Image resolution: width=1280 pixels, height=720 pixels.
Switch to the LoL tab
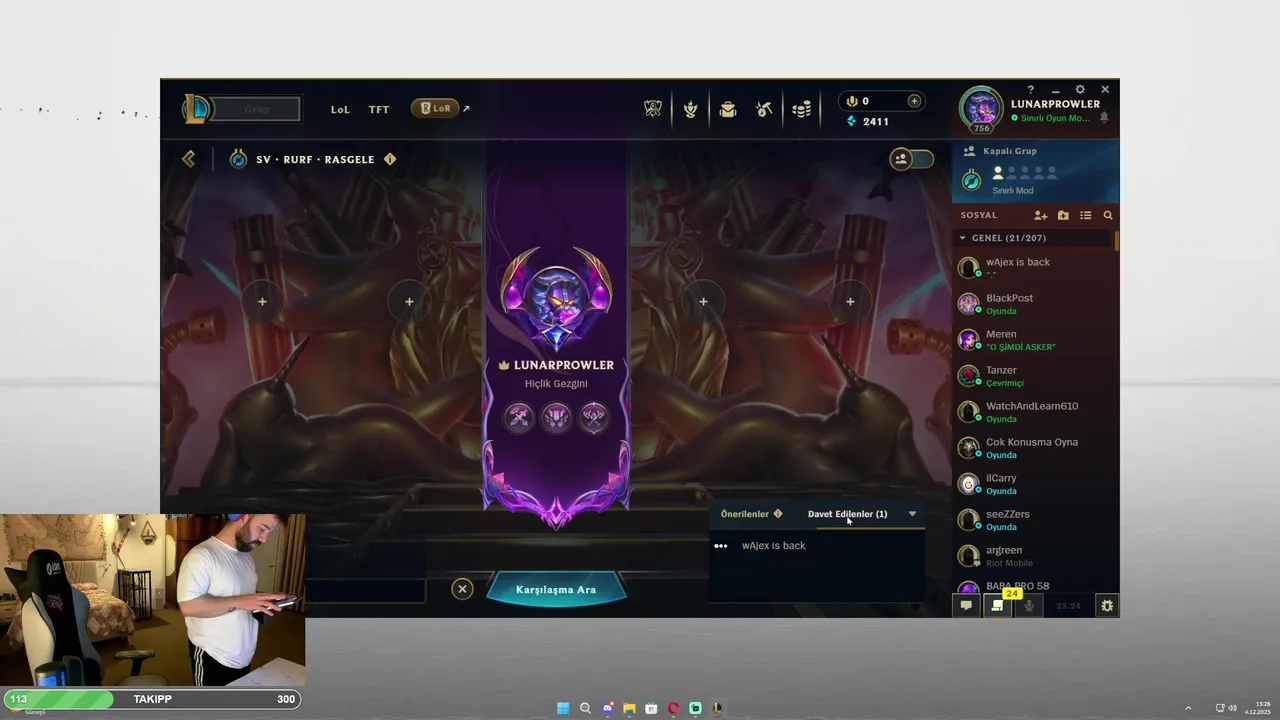340,109
